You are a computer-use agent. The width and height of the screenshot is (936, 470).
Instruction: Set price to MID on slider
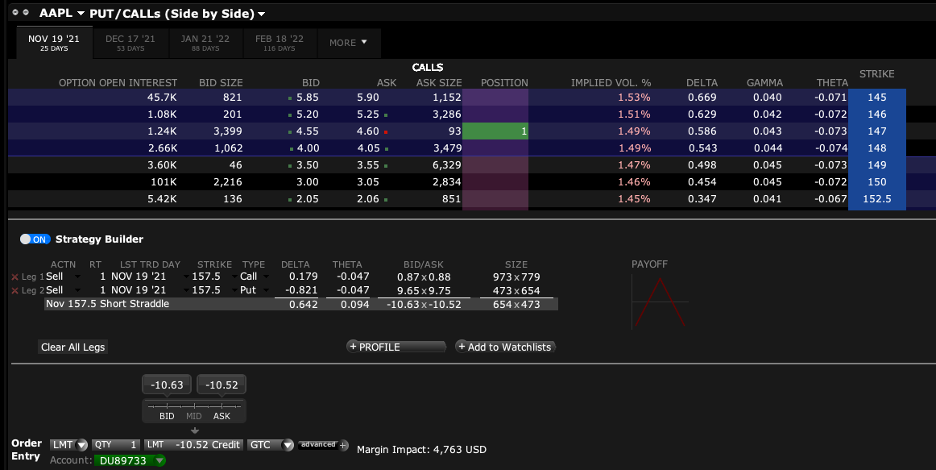(x=194, y=416)
